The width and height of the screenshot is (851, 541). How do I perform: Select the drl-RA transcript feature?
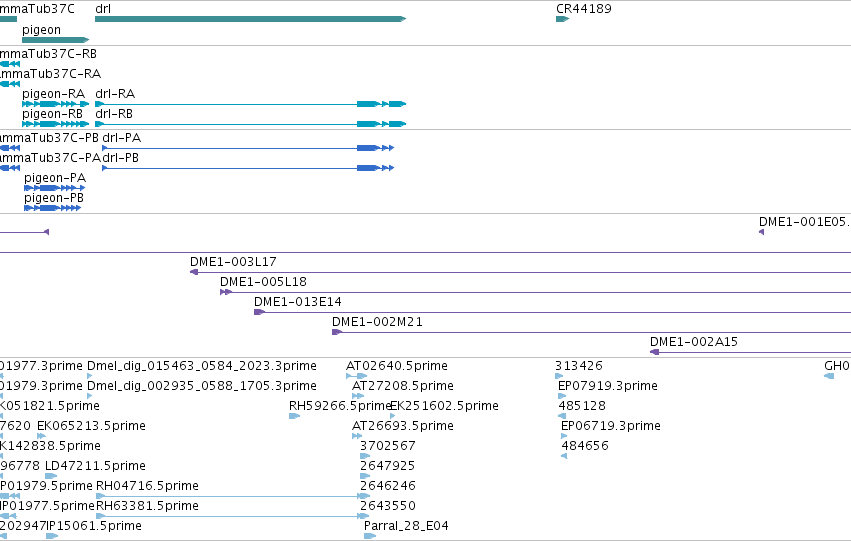click(x=250, y=104)
